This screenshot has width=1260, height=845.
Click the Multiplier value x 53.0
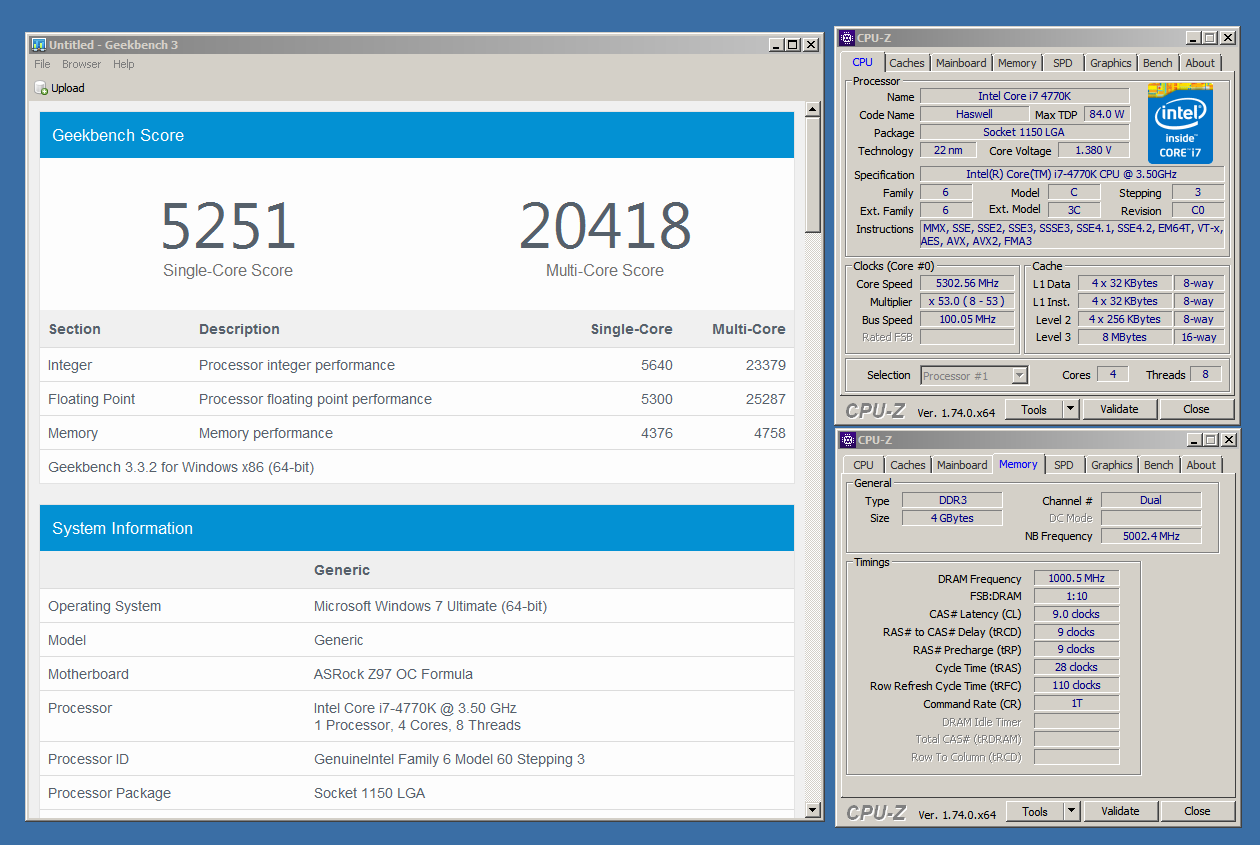coord(967,302)
